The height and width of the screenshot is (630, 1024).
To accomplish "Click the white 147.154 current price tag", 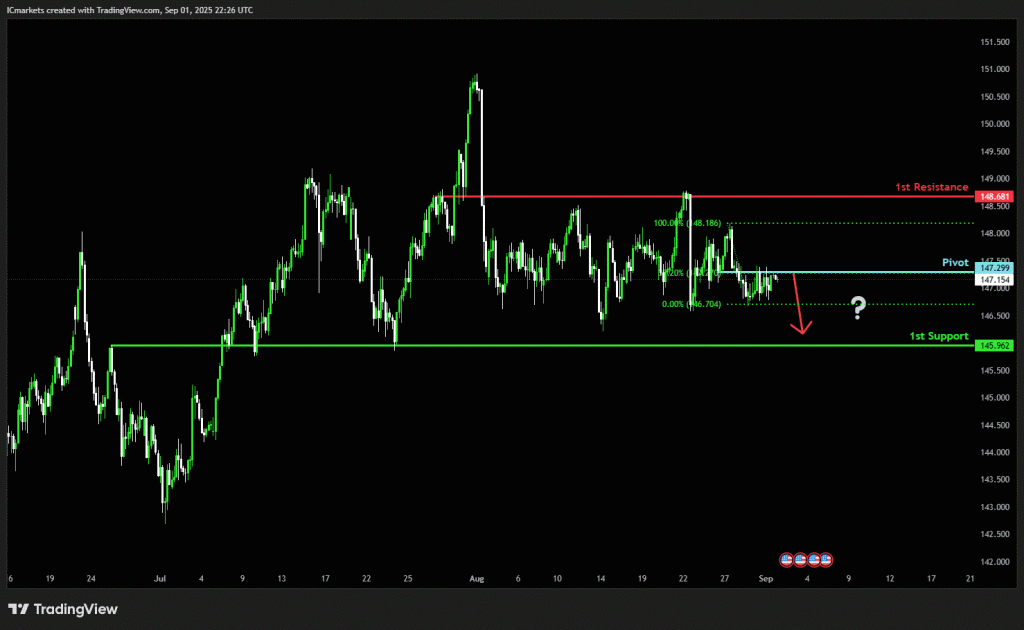I will coord(993,279).
